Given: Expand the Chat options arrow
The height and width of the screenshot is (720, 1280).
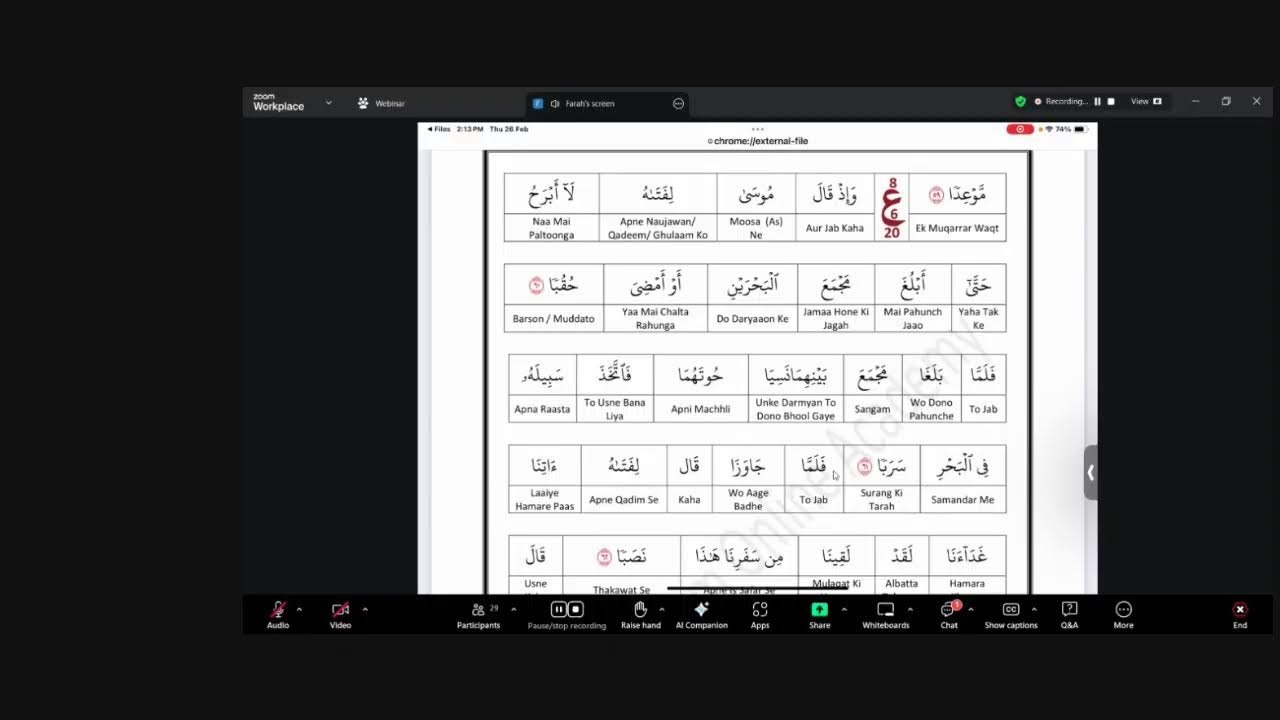Looking at the screenshot, I should (x=970, y=609).
